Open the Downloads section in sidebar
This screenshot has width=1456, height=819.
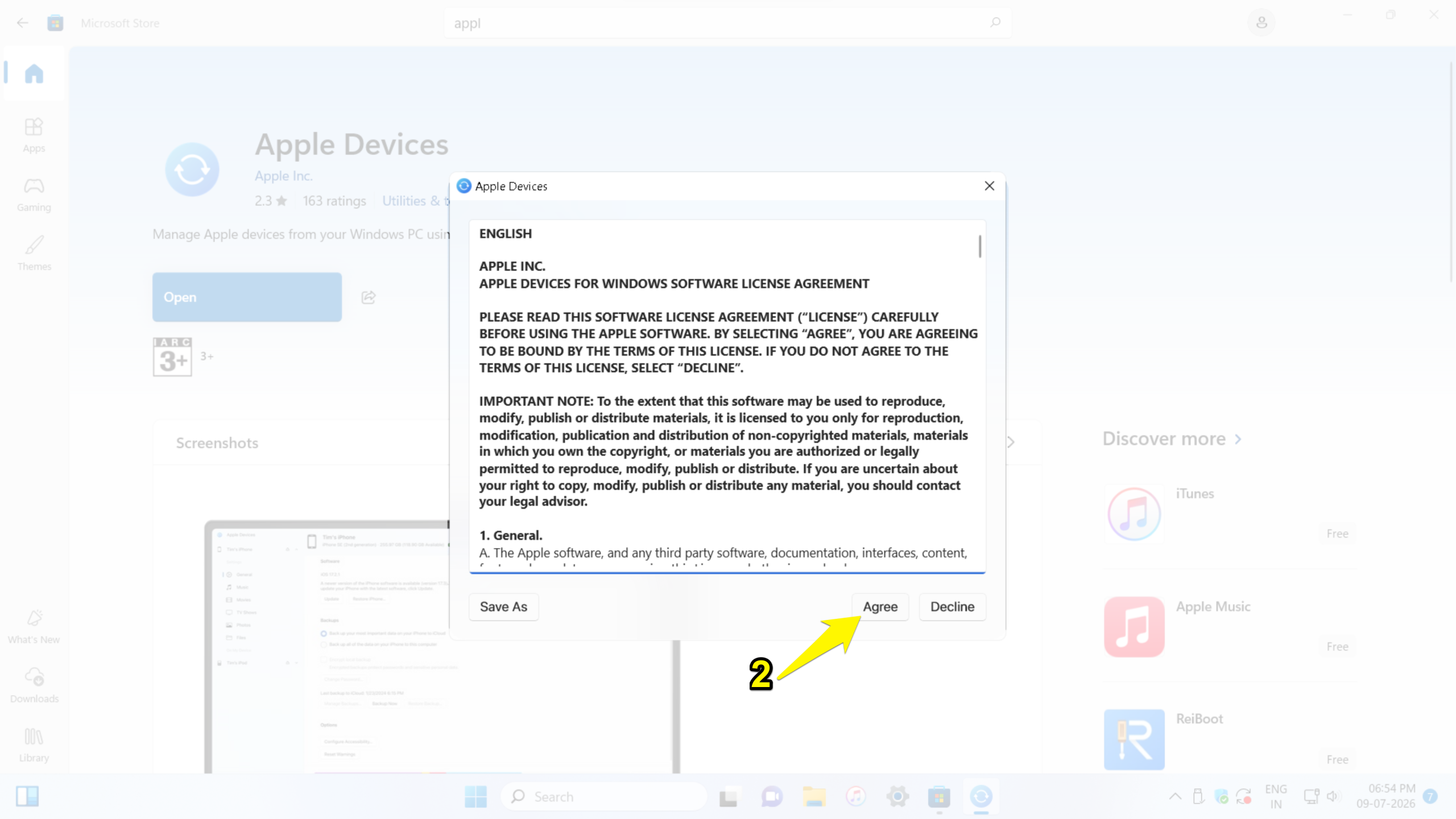tap(34, 686)
